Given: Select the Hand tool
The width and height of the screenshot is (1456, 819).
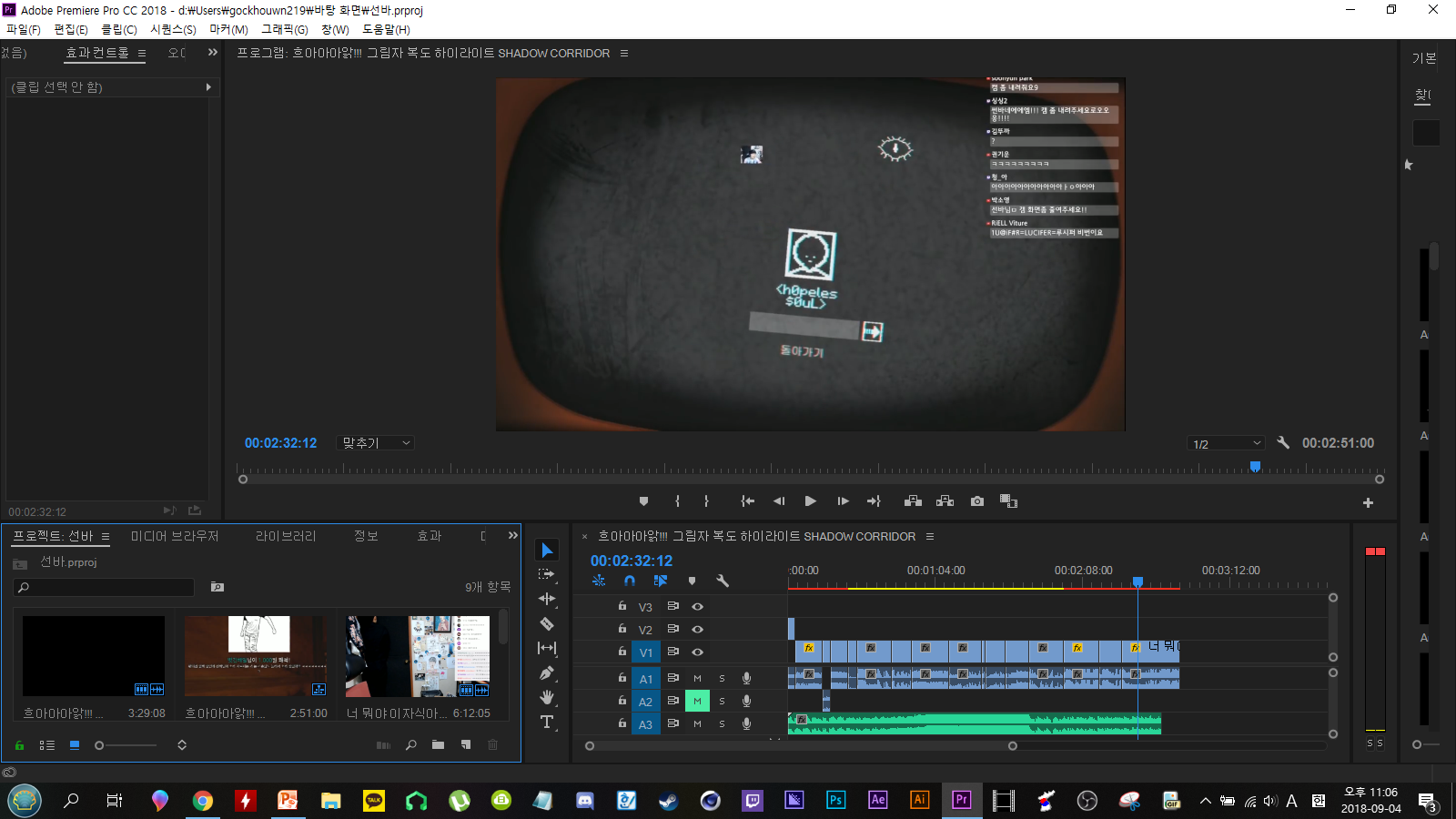Looking at the screenshot, I should [547, 698].
